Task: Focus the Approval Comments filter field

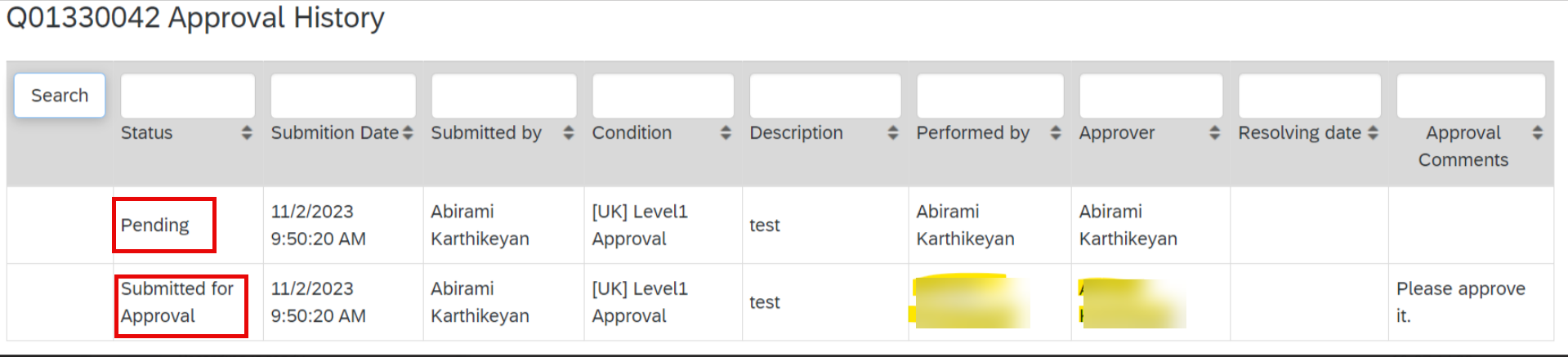Action: tap(1471, 96)
